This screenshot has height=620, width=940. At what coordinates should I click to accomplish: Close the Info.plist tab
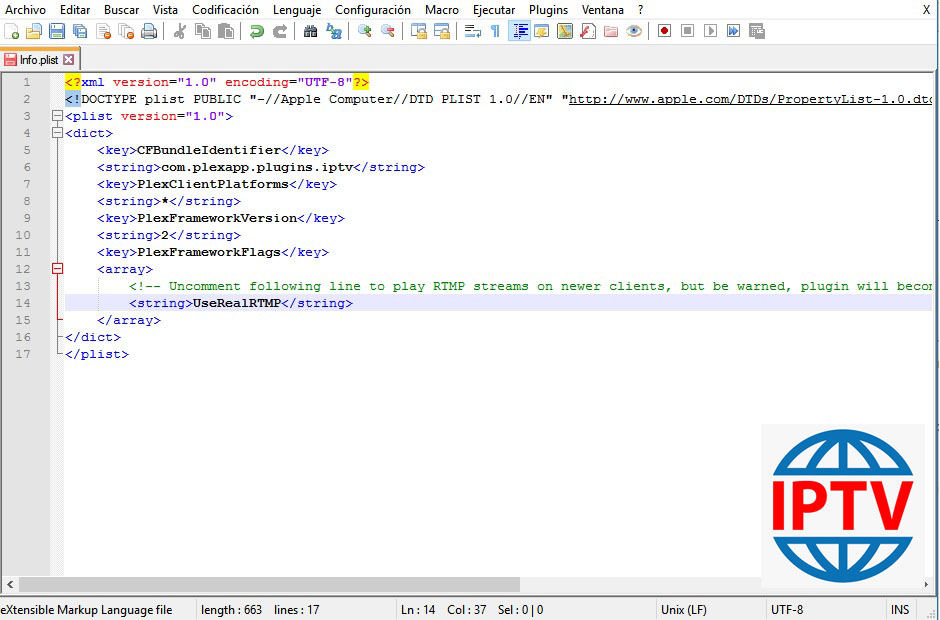[69, 60]
